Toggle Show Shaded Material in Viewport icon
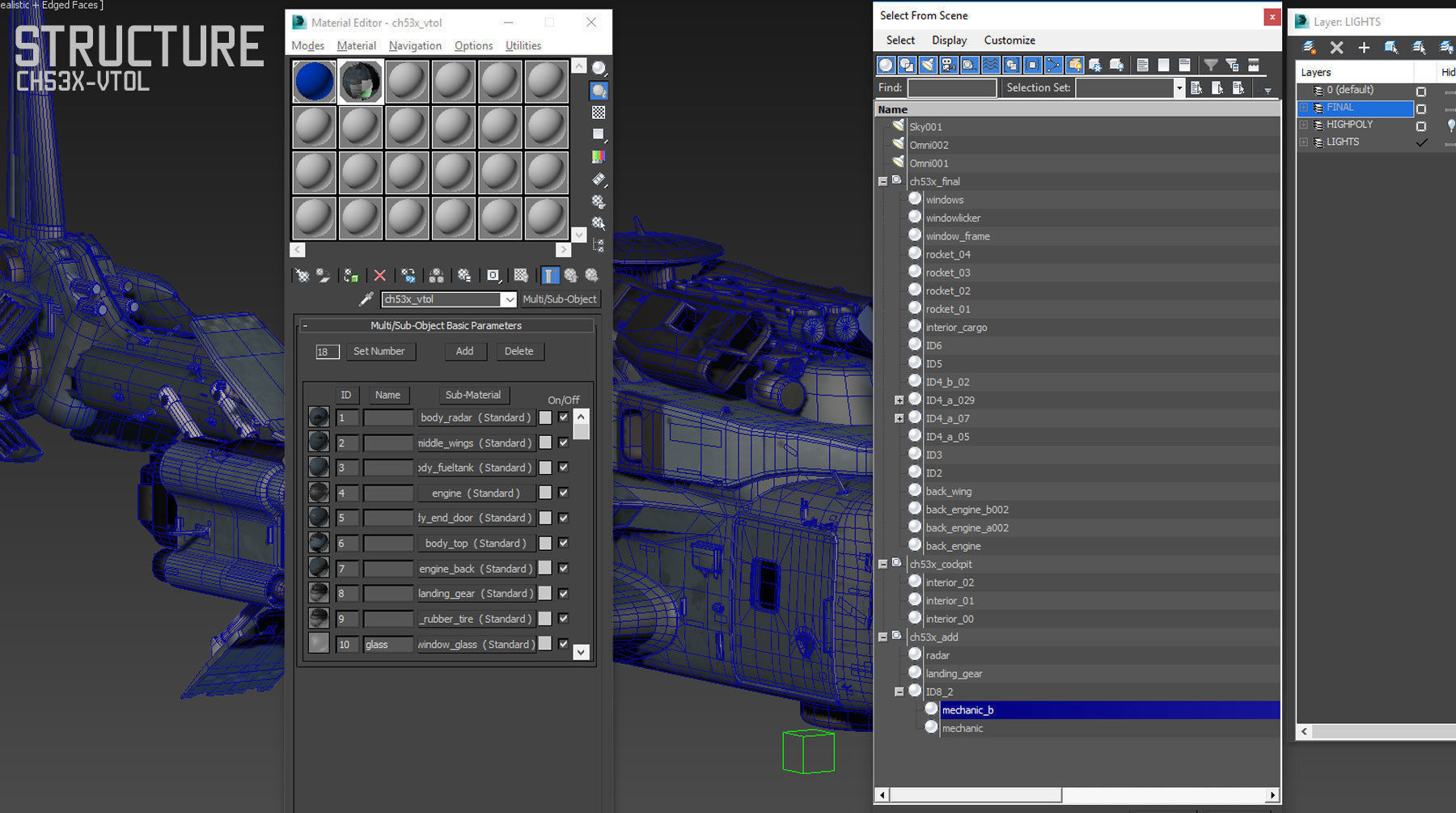The width and height of the screenshot is (1456, 813). point(521,276)
